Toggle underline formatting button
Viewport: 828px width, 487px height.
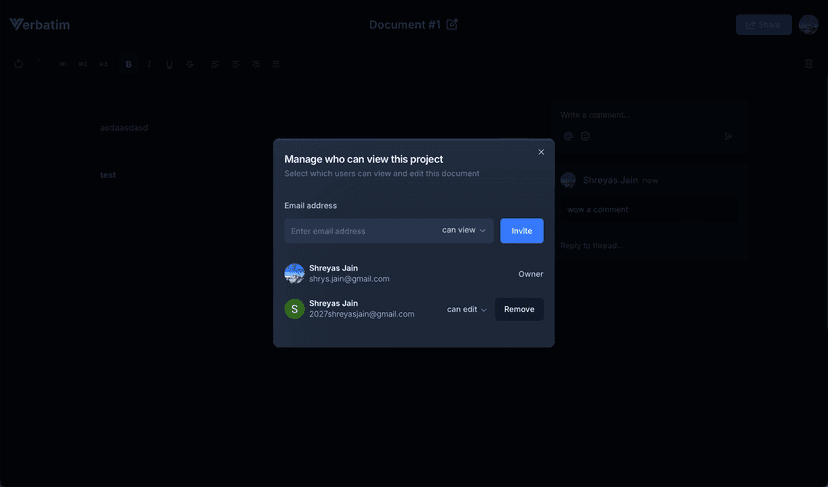(x=169, y=64)
